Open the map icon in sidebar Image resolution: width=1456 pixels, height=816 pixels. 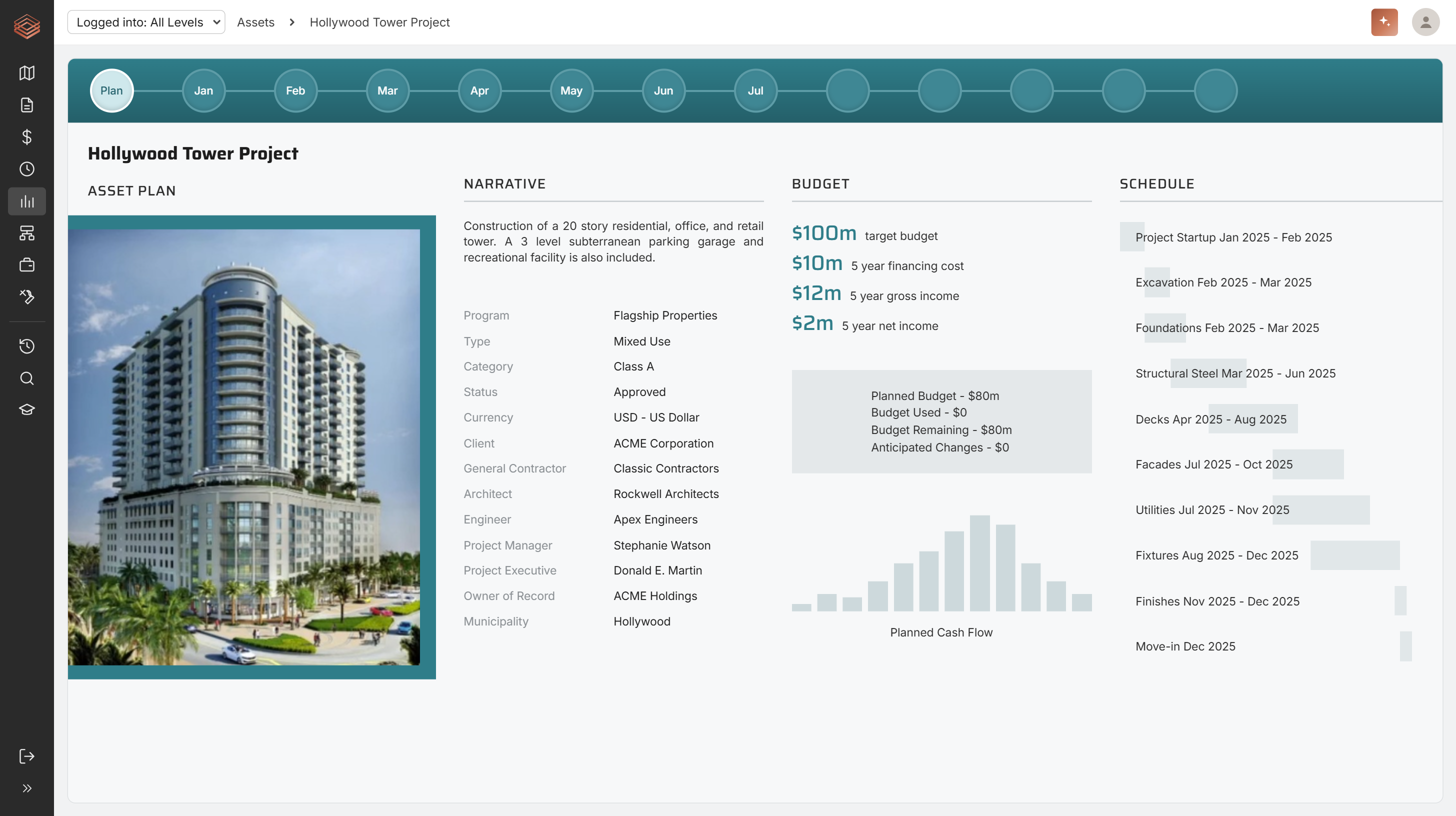[x=26, y=73]
